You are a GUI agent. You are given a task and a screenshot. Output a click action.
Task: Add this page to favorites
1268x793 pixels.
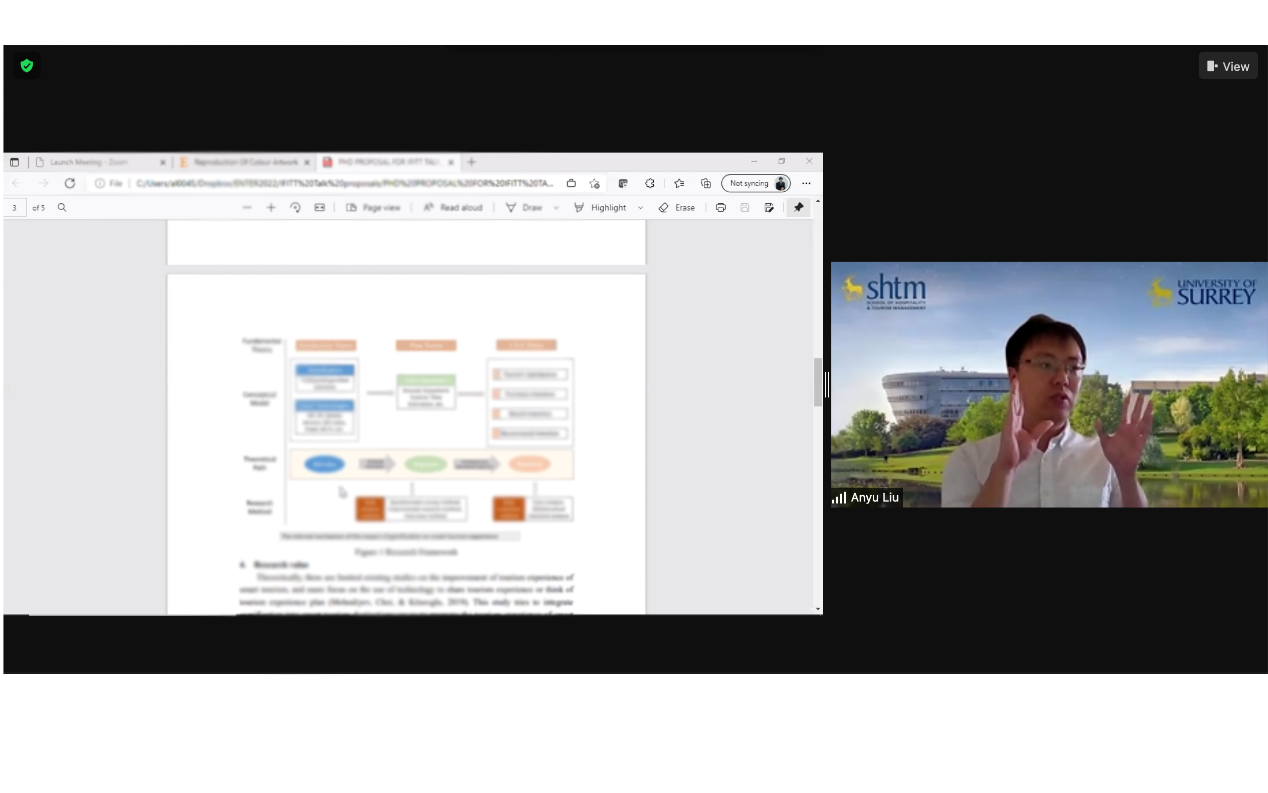[x=595, y=183]
